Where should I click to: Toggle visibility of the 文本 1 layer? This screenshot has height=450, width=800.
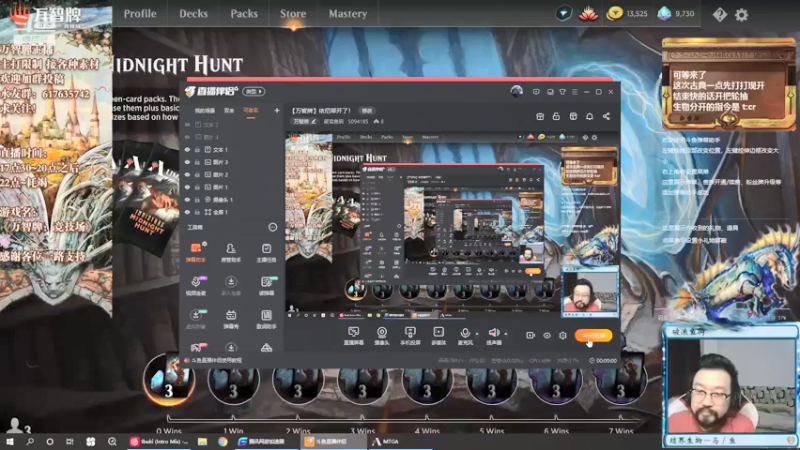[187, 149]
